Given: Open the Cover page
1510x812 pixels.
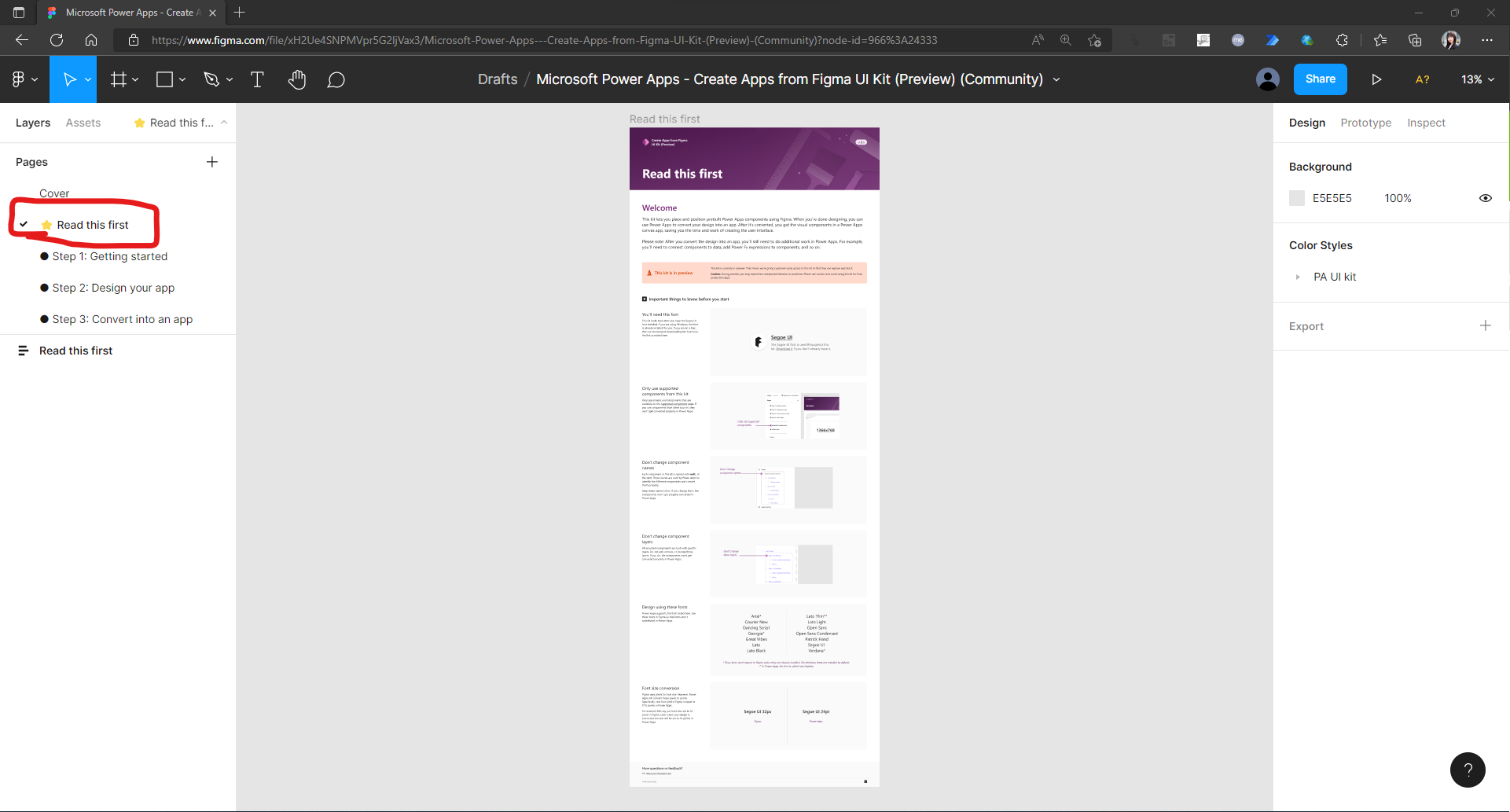Looking at the screenshot, I should click(54, 193).
